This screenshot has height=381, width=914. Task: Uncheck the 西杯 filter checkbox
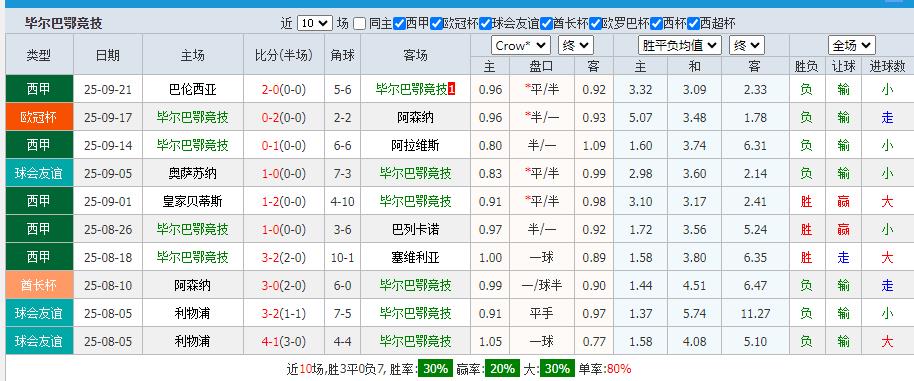[656, 24]
